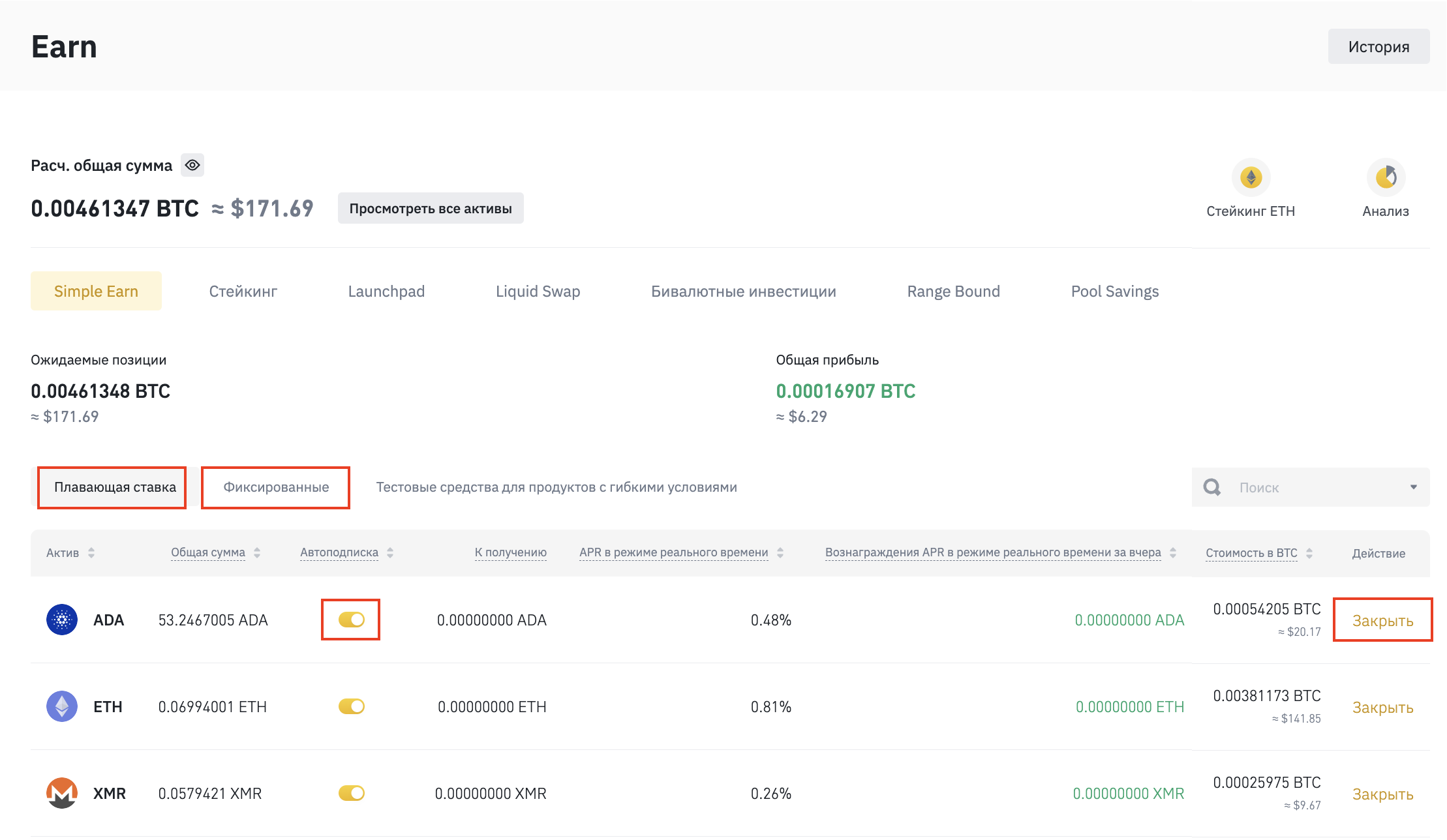Select the Simple Earn tab
The height and width of the screenshot is (840, 1447).
(96, 291)
